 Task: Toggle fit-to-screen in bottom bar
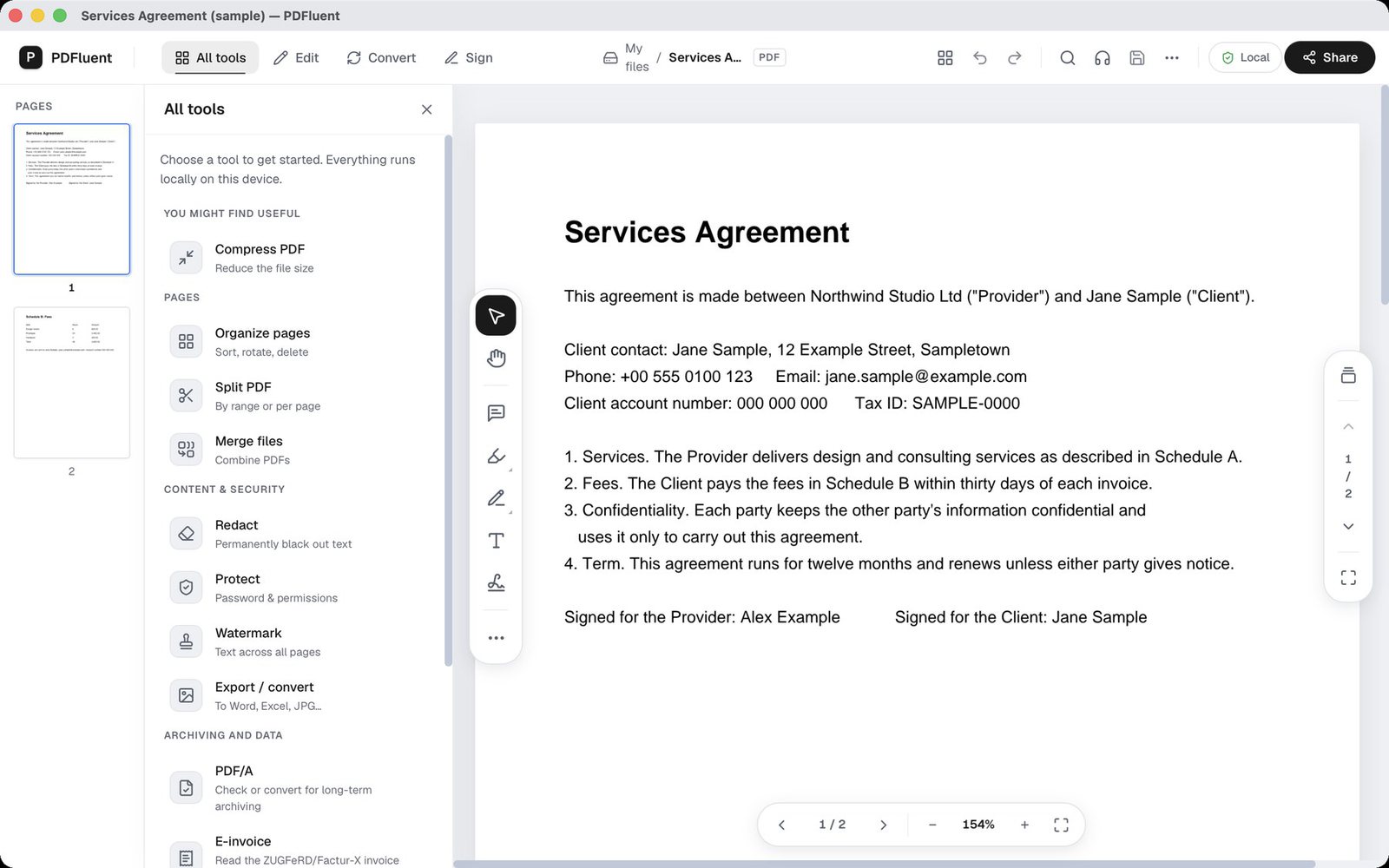(x=1061, y=825)
